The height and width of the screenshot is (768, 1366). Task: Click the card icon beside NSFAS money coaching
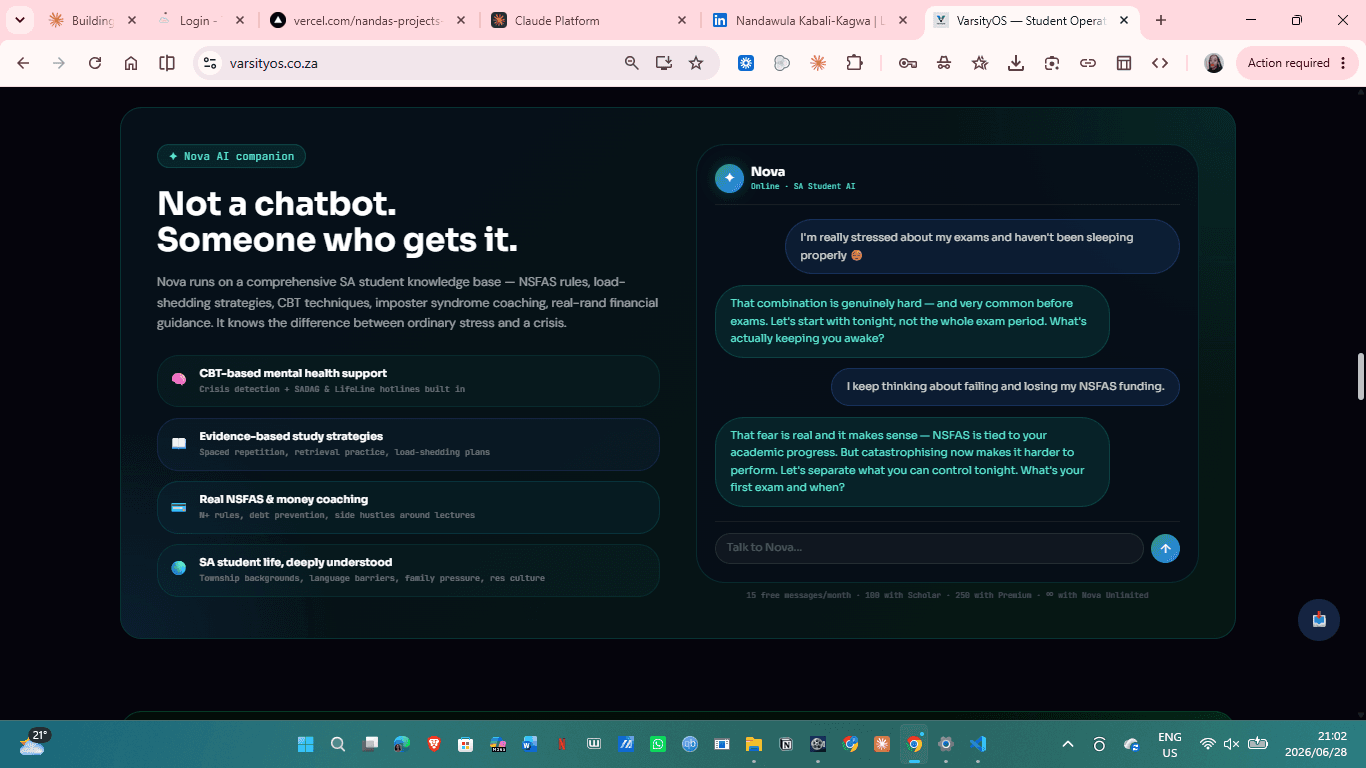pyautogui.click(x=178, y=507)
